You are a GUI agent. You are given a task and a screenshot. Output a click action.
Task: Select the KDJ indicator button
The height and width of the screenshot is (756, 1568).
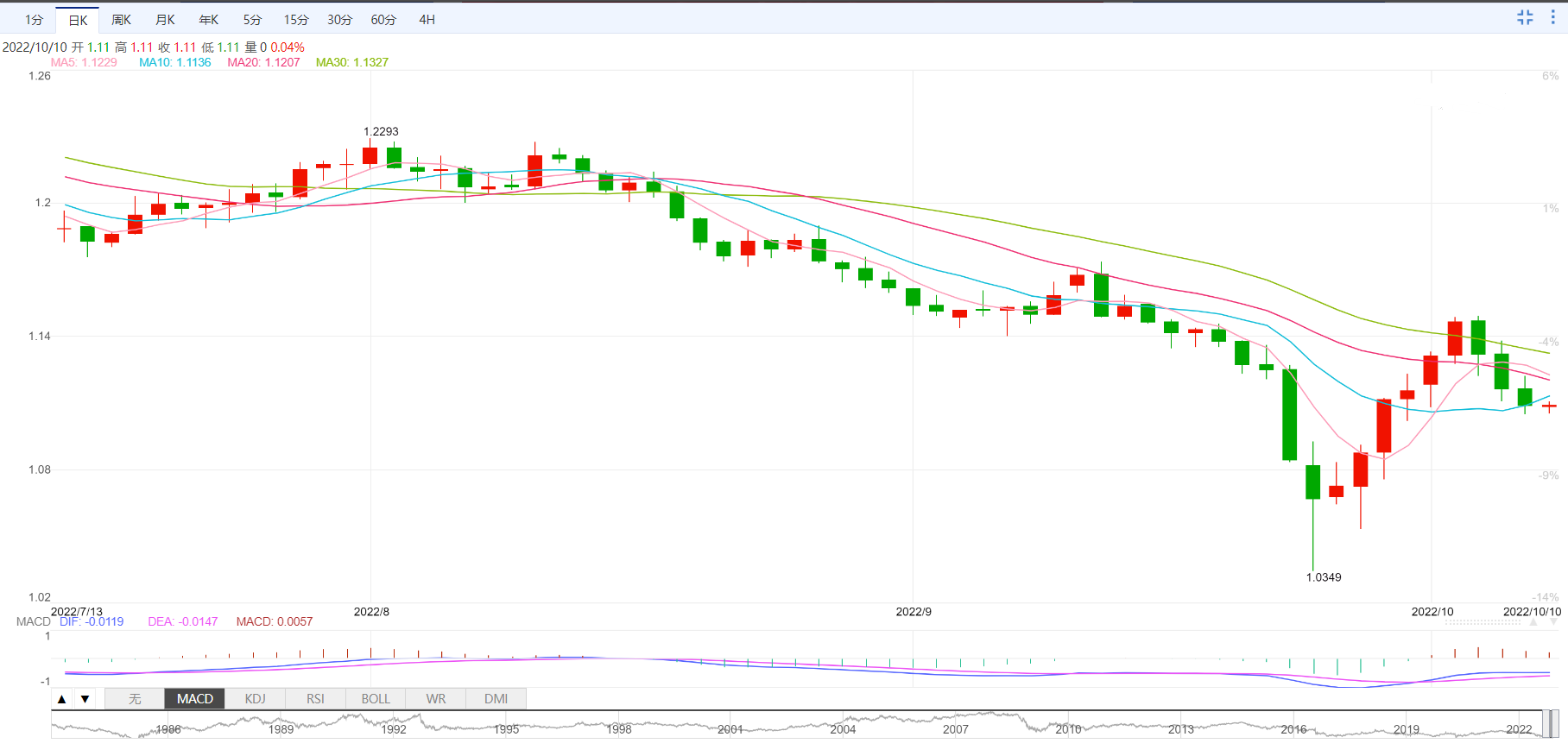255,699
